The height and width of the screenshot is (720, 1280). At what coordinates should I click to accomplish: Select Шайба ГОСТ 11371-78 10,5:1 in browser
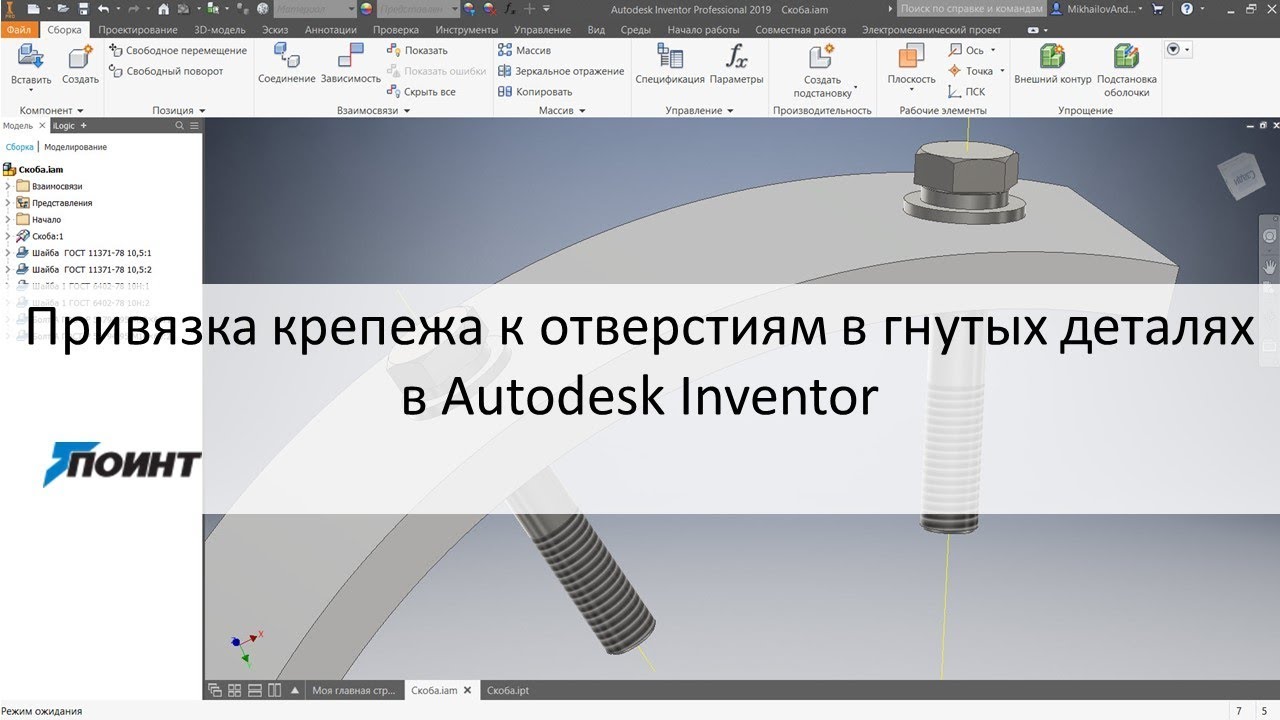(x=91, y=253)
